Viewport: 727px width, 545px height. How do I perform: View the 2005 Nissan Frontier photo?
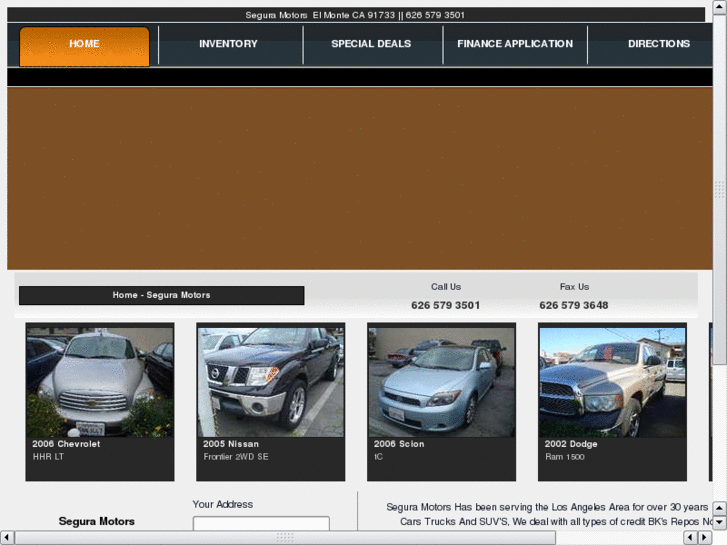pos(271,382)
